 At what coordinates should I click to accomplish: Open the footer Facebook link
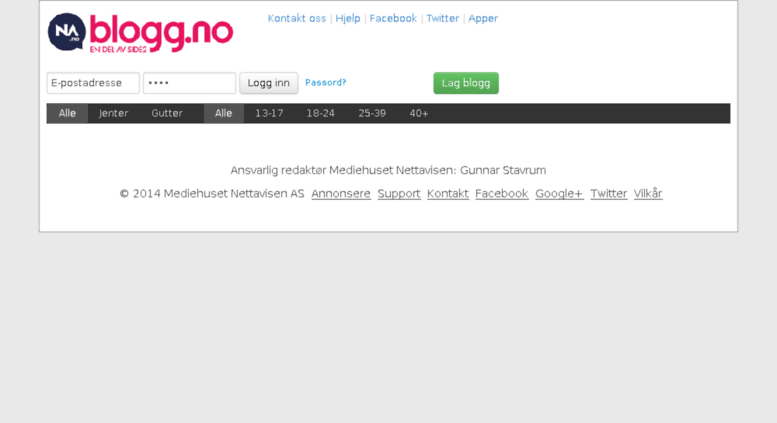pos(501,194)
